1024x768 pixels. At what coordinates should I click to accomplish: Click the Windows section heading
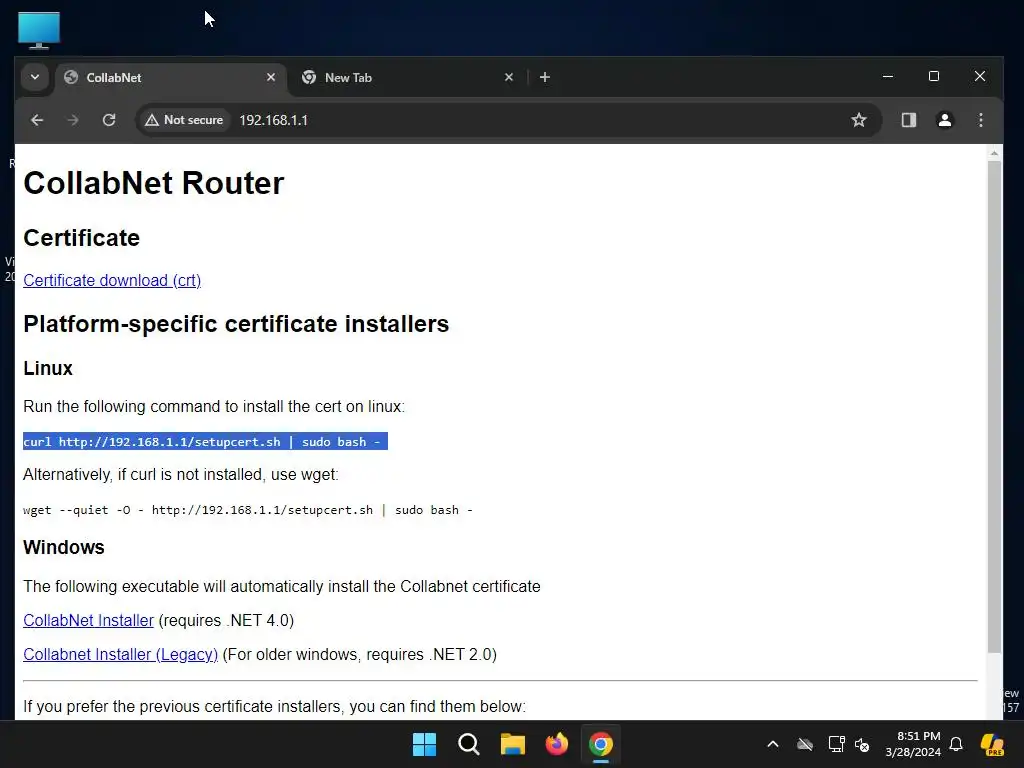(64, 547)
